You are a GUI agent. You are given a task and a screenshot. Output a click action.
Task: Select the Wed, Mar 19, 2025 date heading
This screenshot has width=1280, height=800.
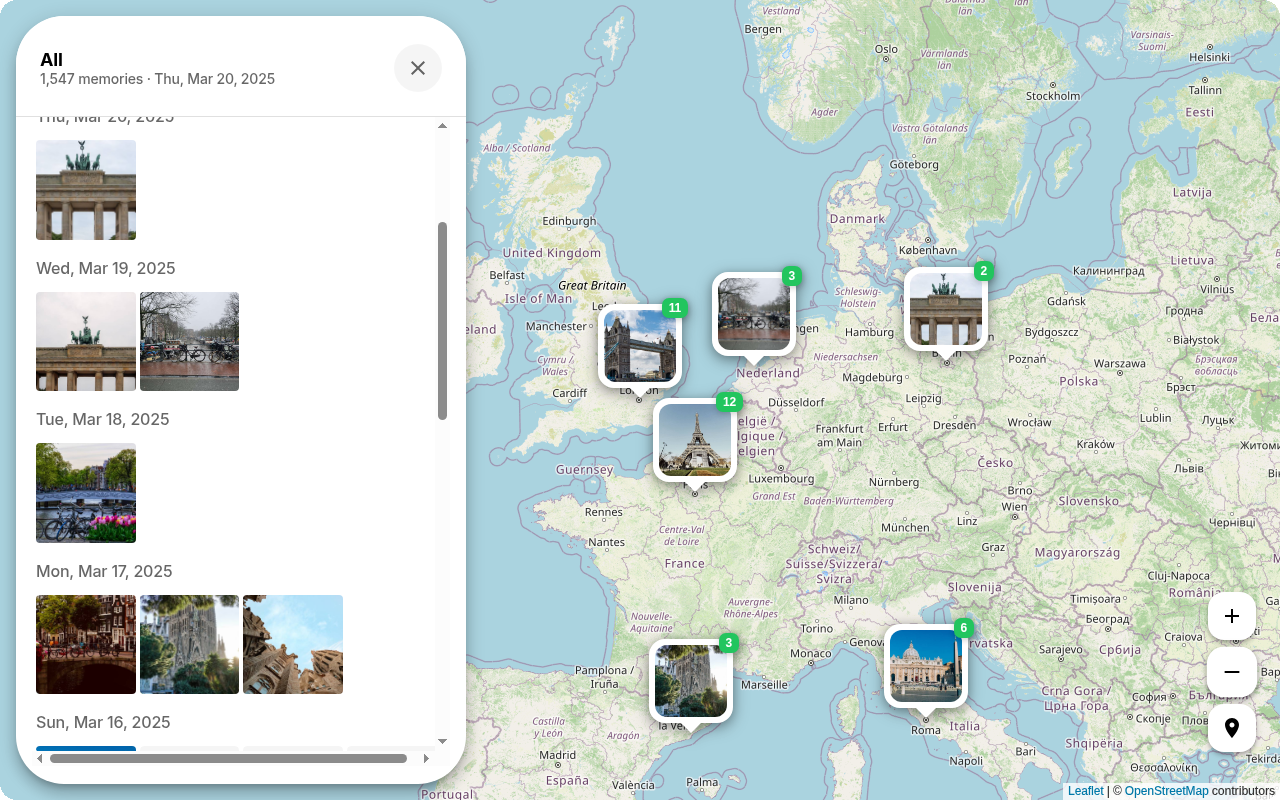(106, 268)
